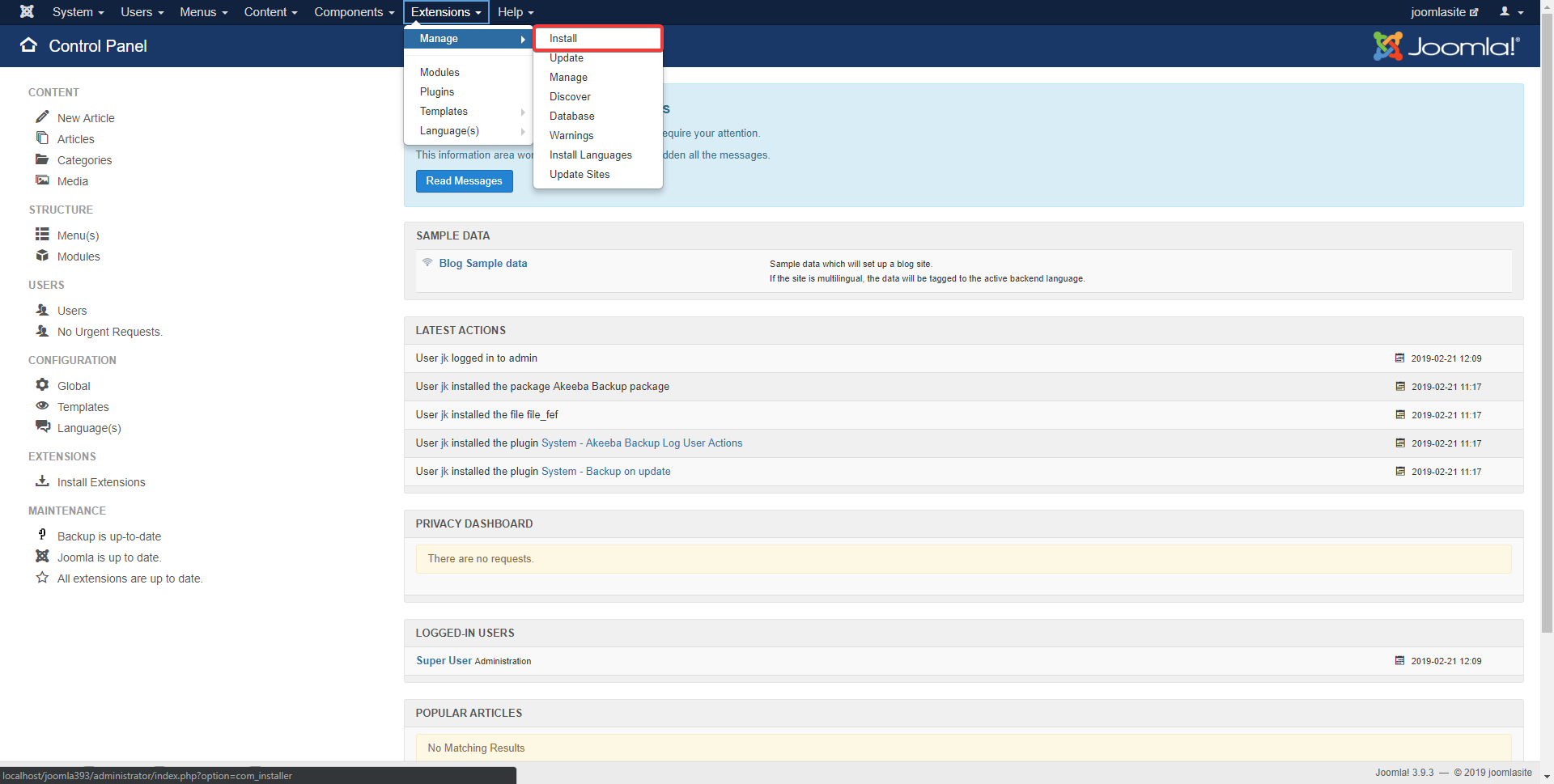Expand the System menu dropdown
This screenshot has height=784, width=1554.
tap(78, 12)
